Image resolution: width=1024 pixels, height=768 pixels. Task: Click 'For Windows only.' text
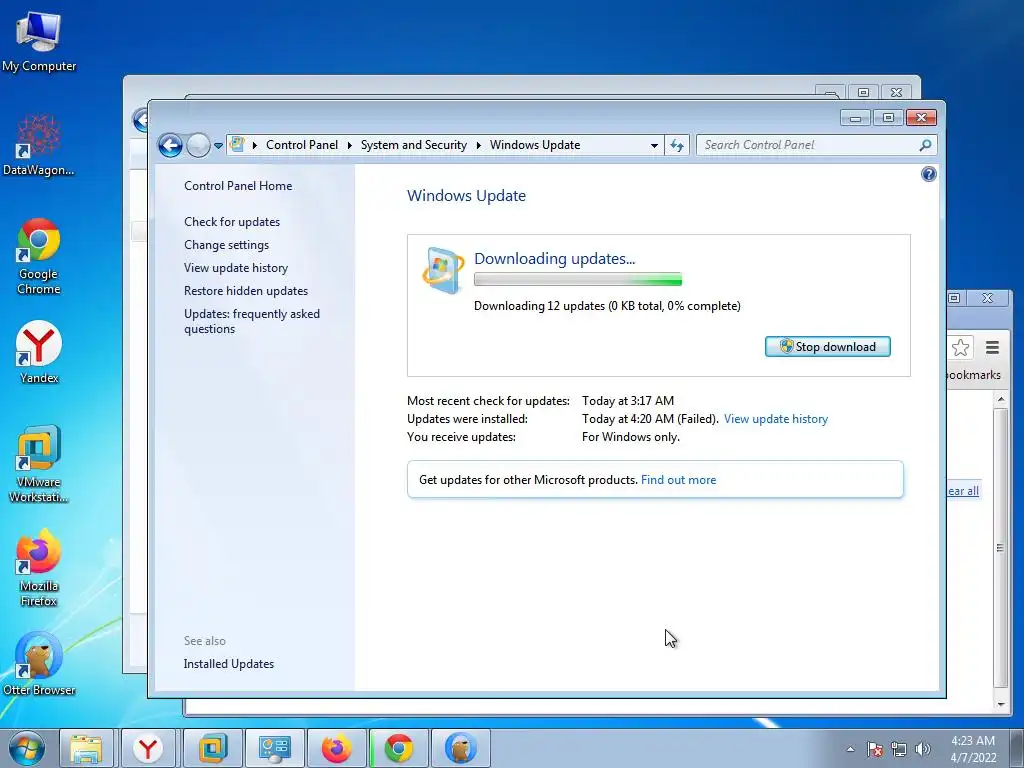631,437
